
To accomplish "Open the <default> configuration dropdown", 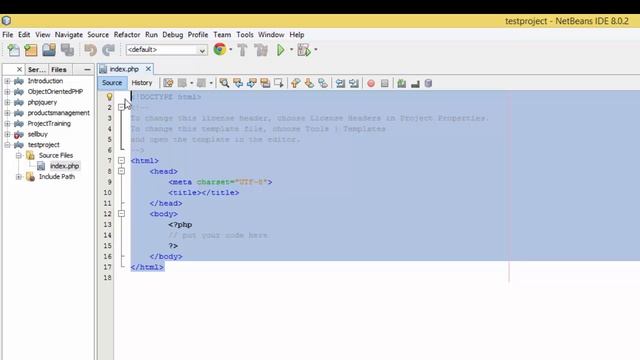I will pos(167,50).
